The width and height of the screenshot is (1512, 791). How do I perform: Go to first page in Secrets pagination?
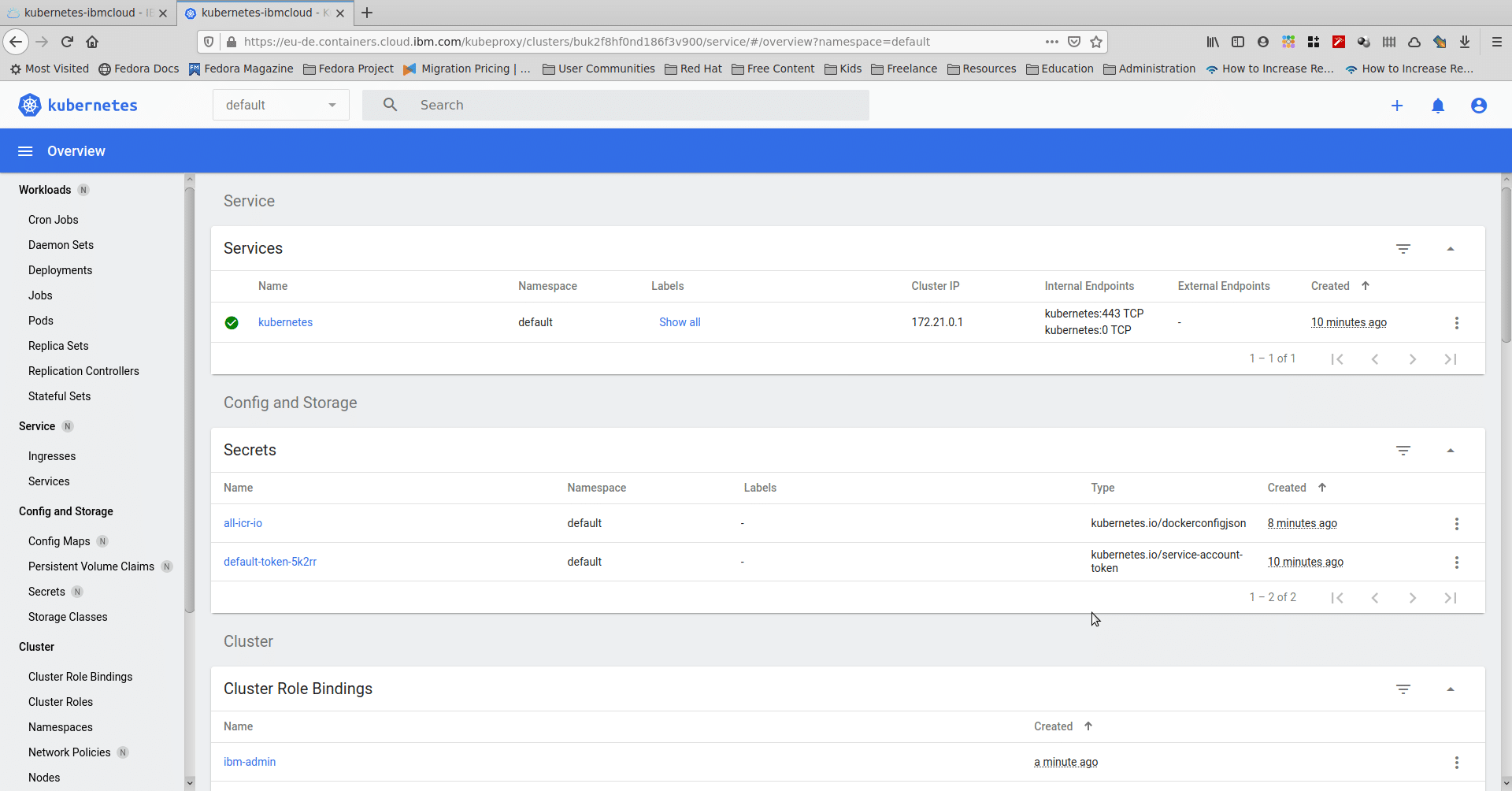(1337, 598)
